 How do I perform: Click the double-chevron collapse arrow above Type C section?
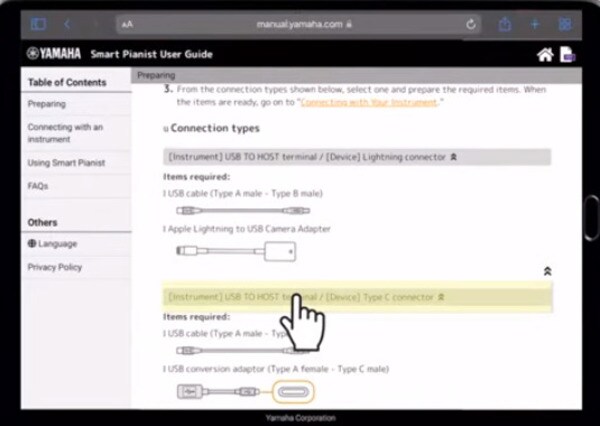point(547,271)
